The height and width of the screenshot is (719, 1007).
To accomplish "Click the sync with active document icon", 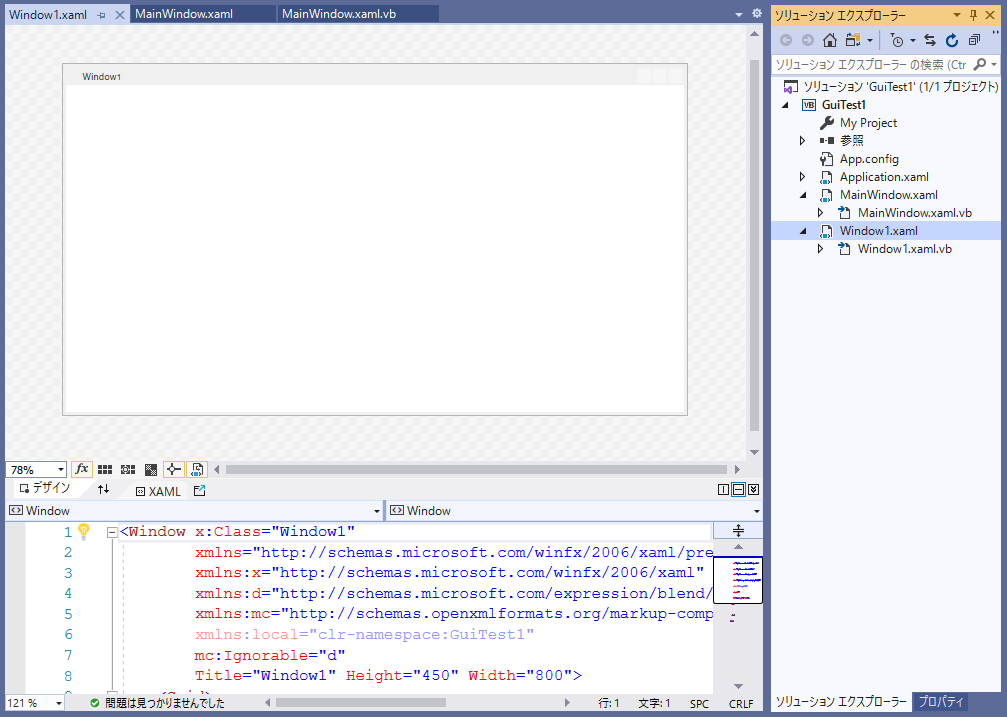I will 928,40.
